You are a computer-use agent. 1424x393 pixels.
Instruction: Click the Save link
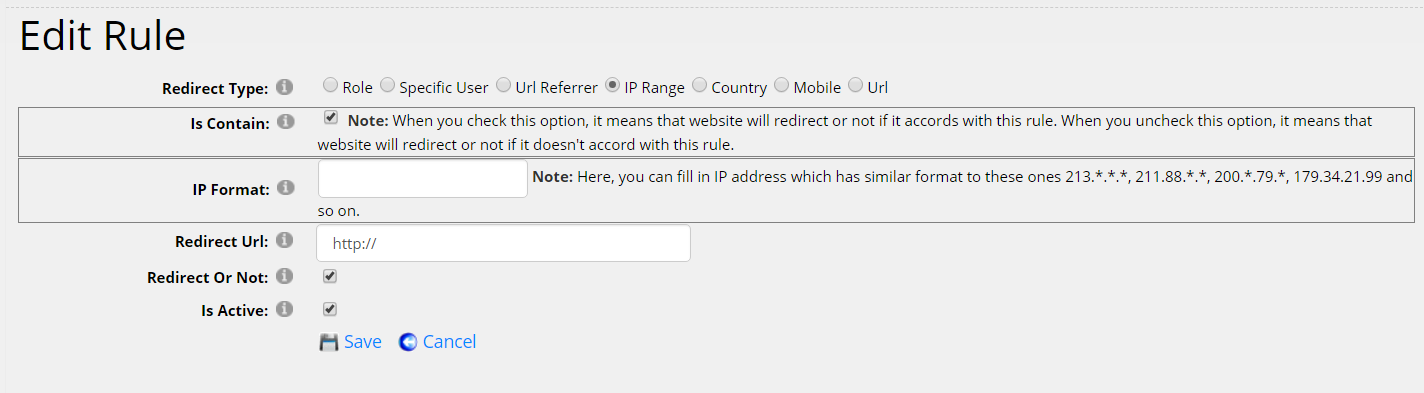[x=363, y=342]
